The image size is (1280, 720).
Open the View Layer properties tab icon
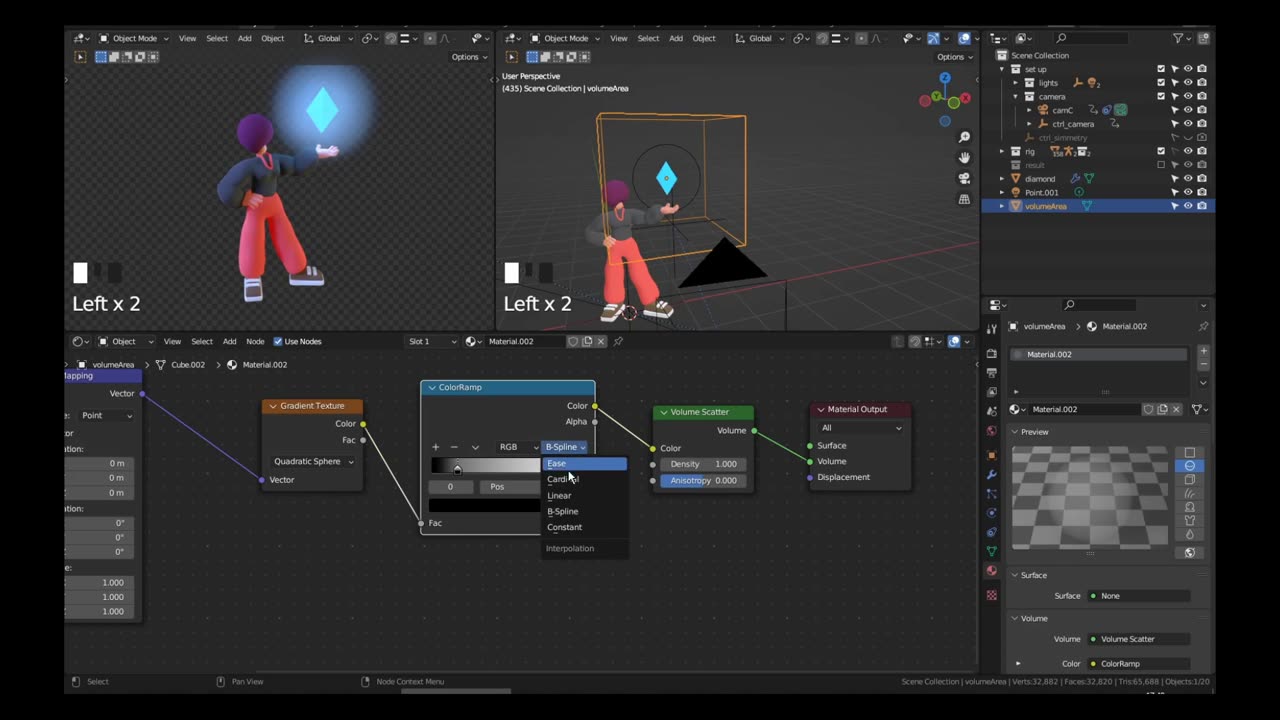pyautogui.click(x=991, y=392)
